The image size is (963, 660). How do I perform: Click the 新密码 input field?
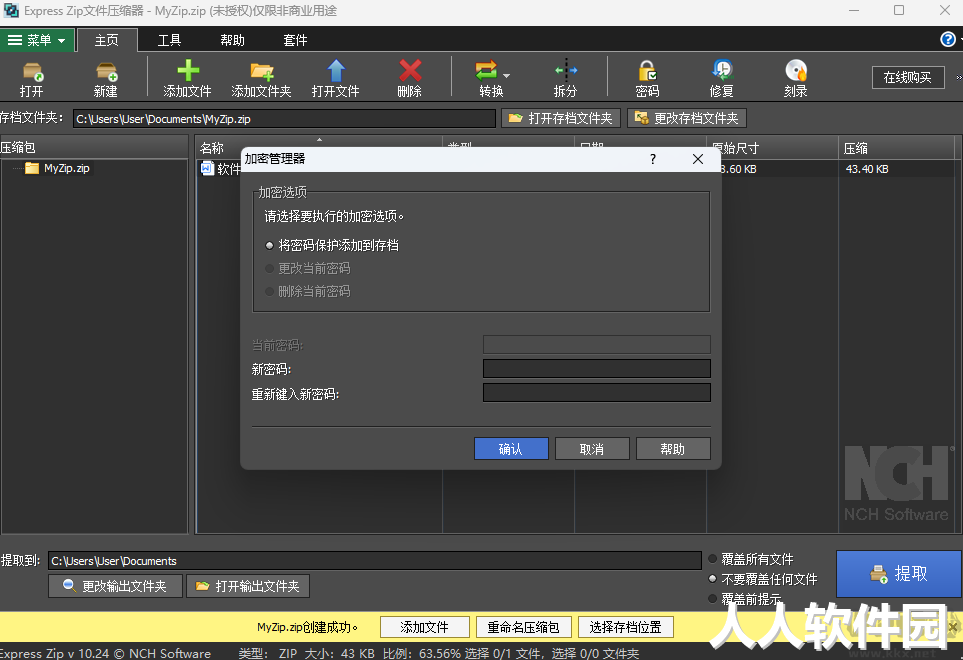(596, 368)
